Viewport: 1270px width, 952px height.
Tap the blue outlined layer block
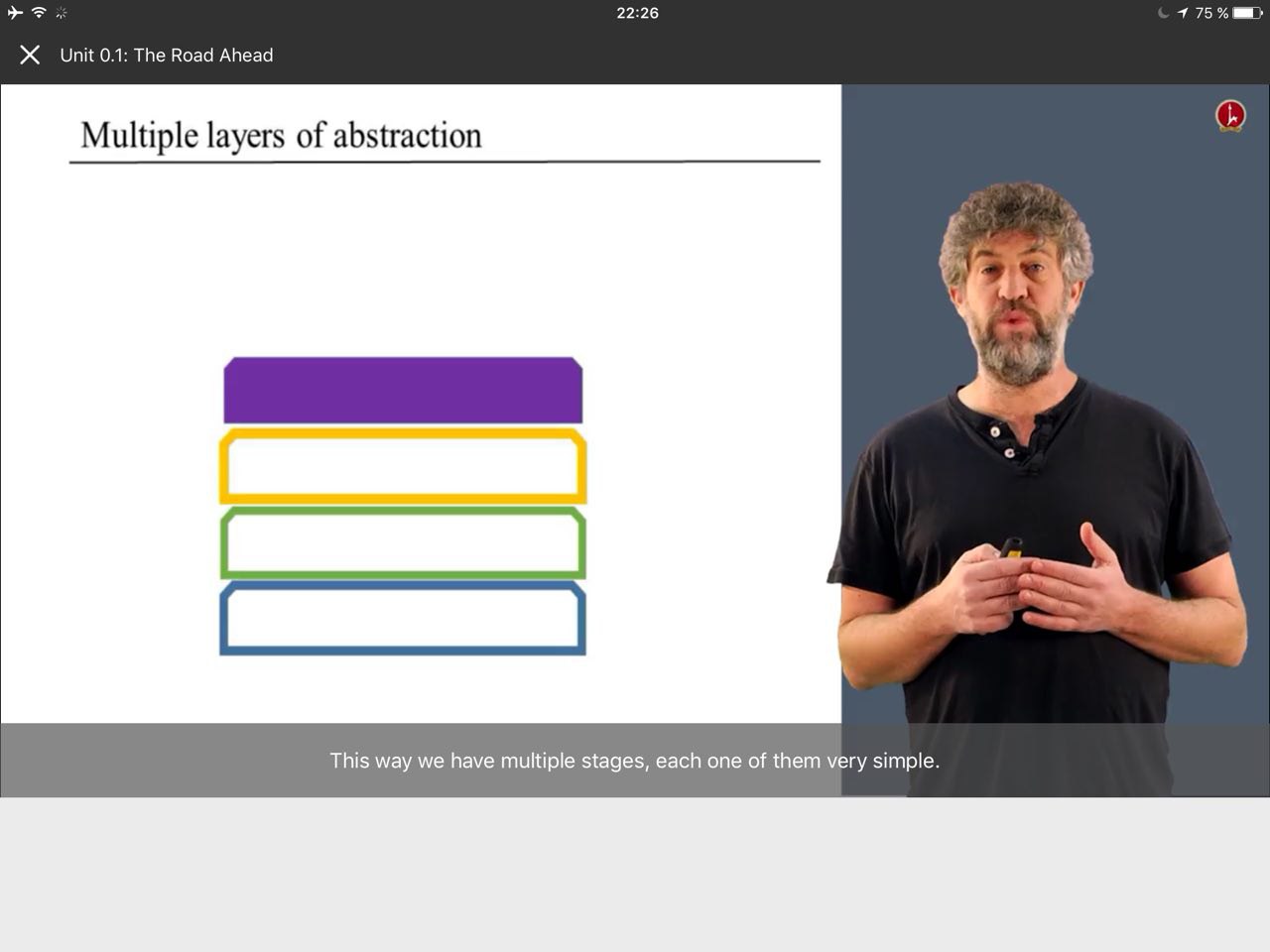(x=403, y=619)
